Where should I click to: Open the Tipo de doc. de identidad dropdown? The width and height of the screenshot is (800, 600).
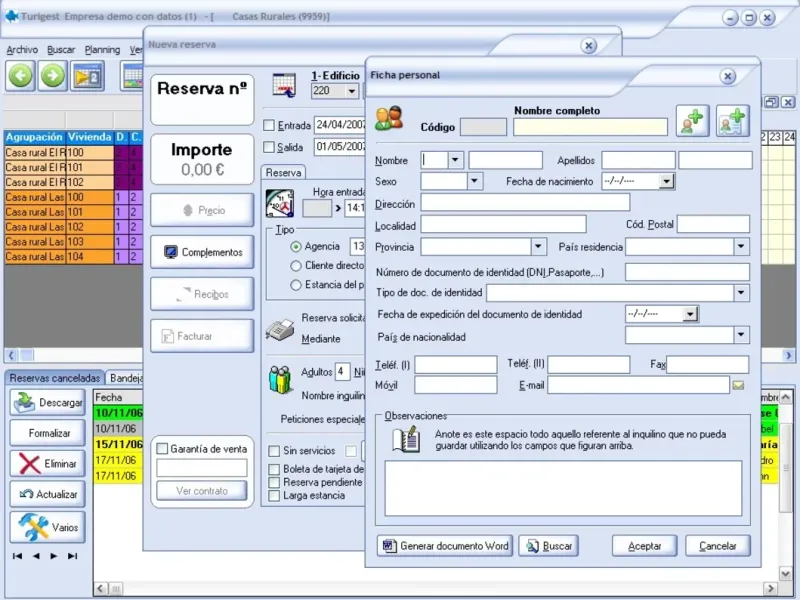click(x=741, y=293)
